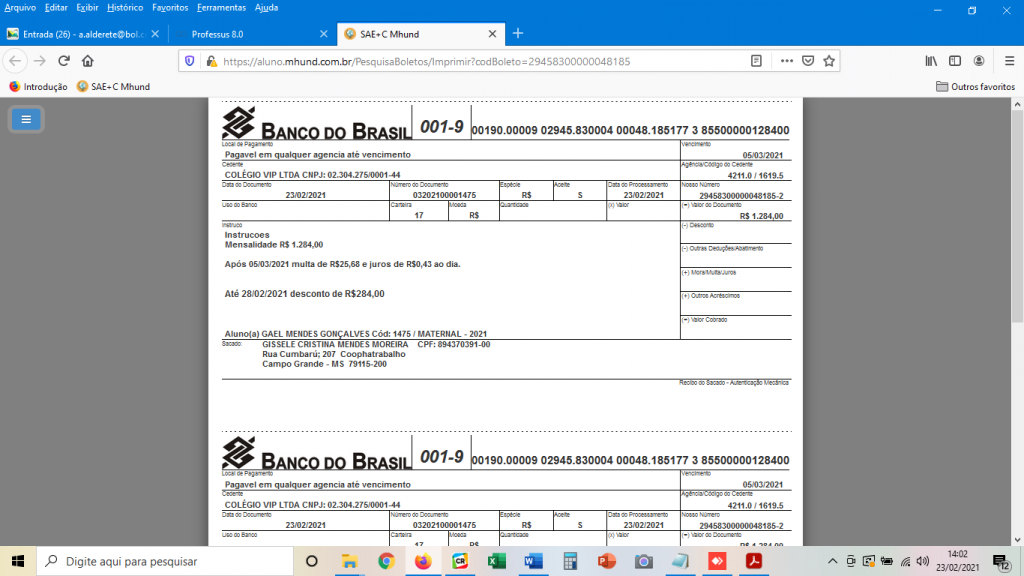Open the Outros favoritos folder
1024x576 pixels.
coord(975,86)
